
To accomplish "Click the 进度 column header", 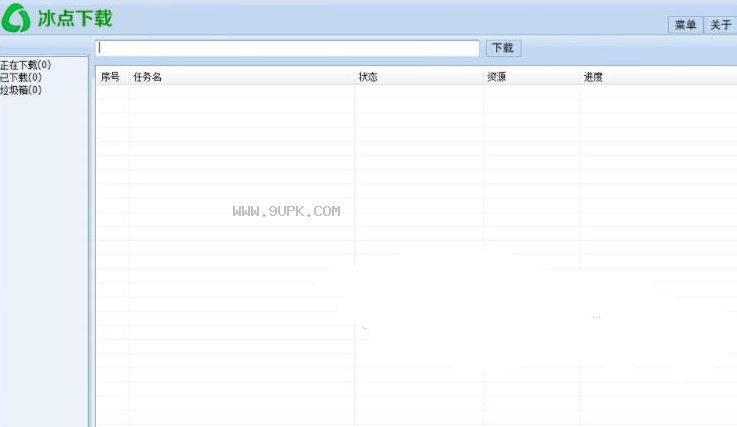I will pos(659,77).
